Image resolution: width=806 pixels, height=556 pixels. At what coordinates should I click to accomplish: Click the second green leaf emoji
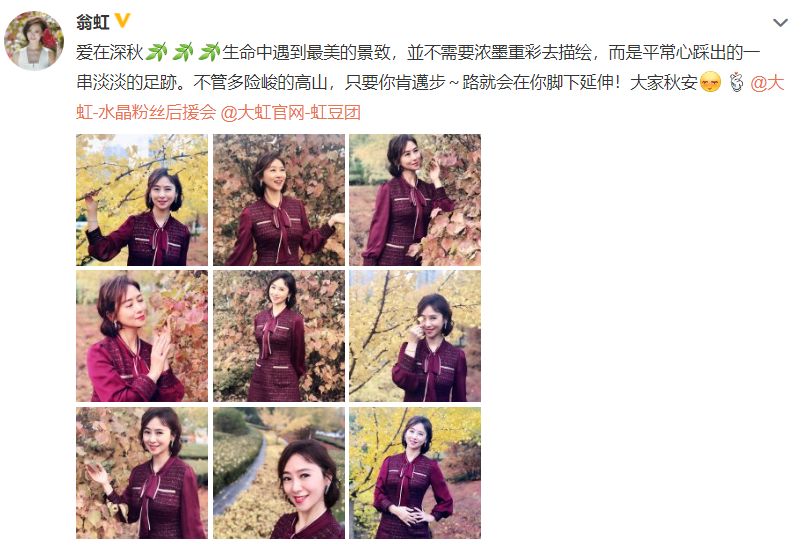[183, 52]
